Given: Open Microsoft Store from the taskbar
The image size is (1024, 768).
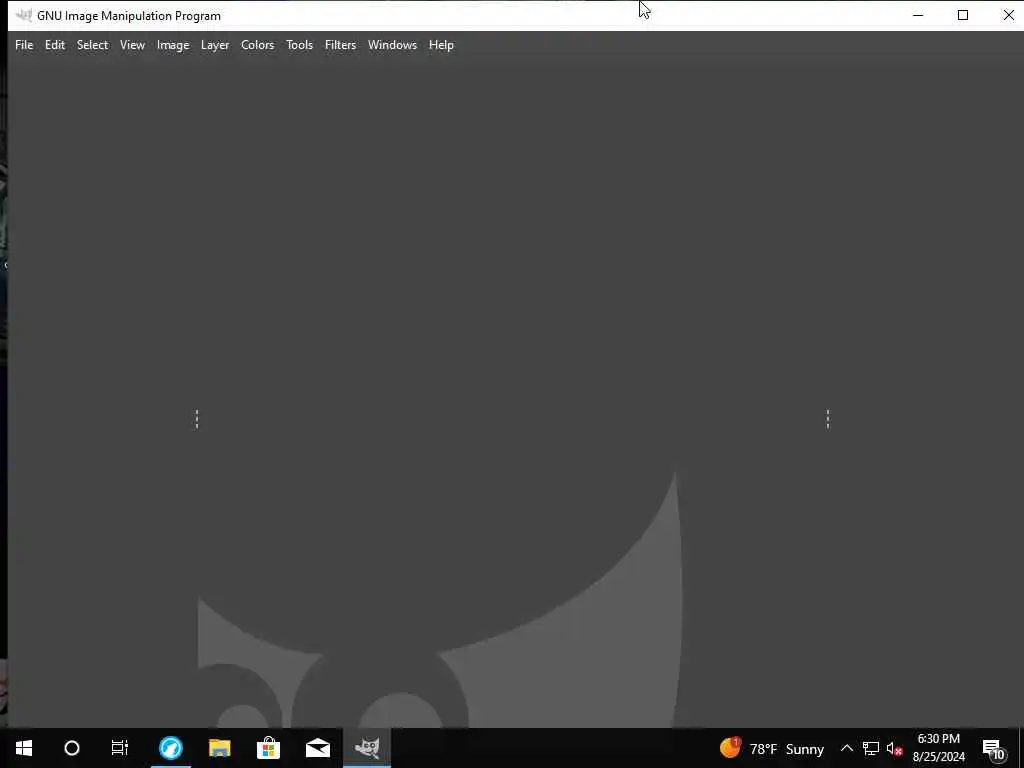Looking at the screenshot, I should (x=268, y=748).
